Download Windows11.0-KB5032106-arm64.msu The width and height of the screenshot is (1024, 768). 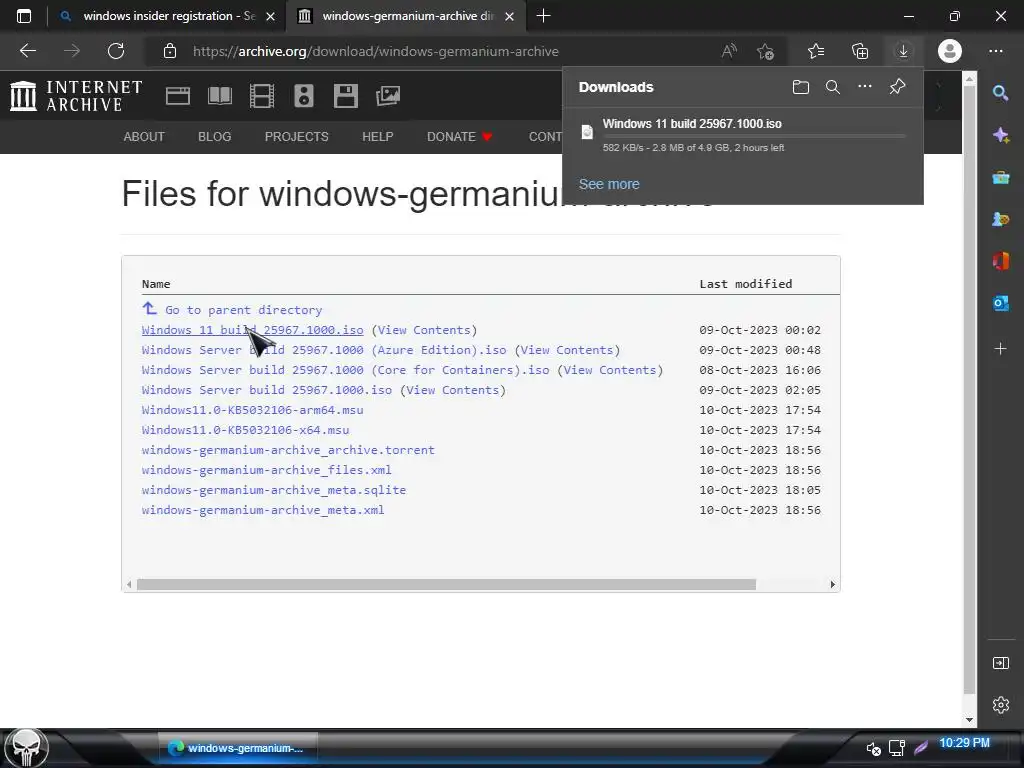coord(252,410)
